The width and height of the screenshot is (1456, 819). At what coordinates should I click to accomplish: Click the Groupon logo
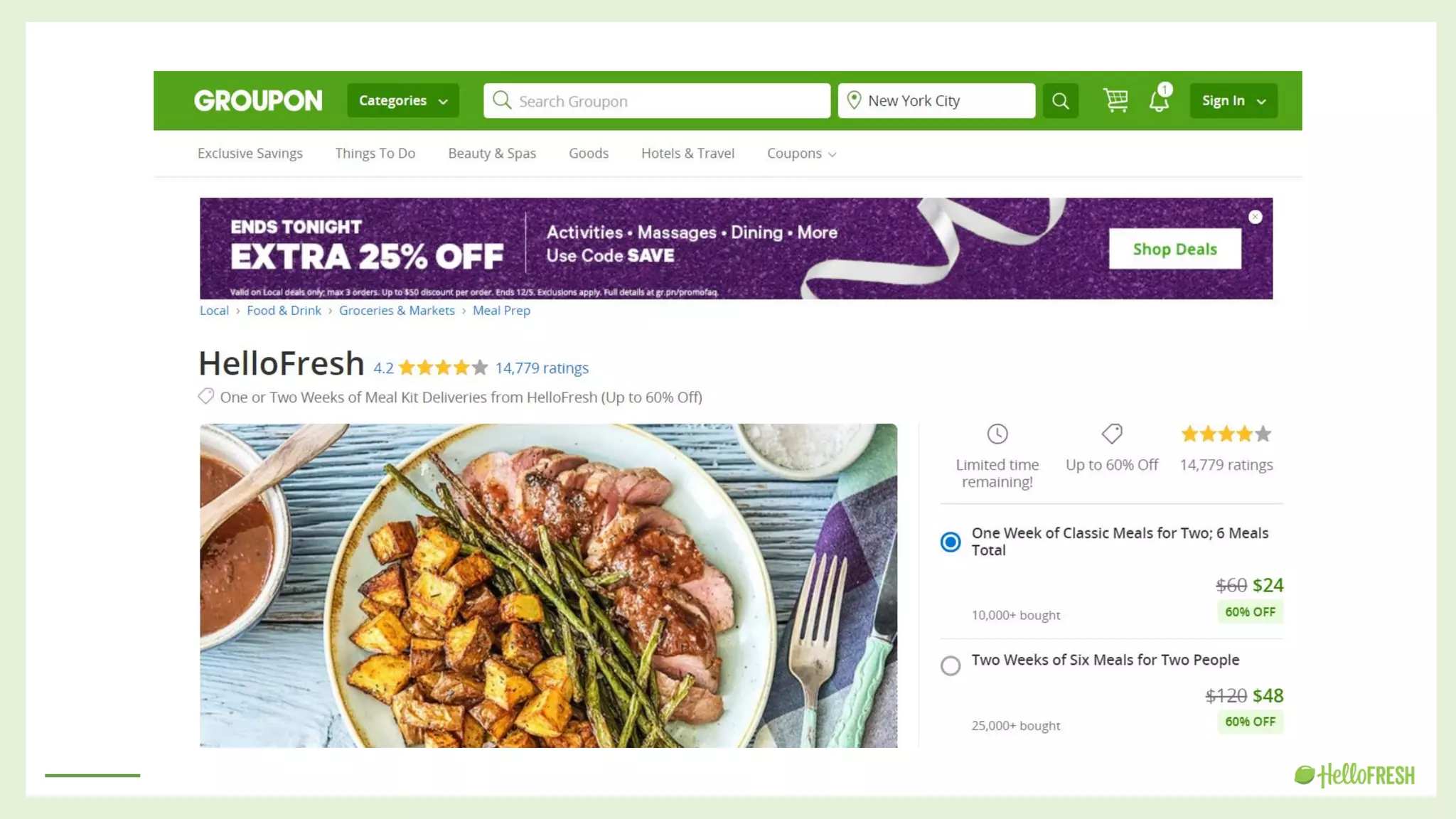pyautogui.click(x=258, y=100)
